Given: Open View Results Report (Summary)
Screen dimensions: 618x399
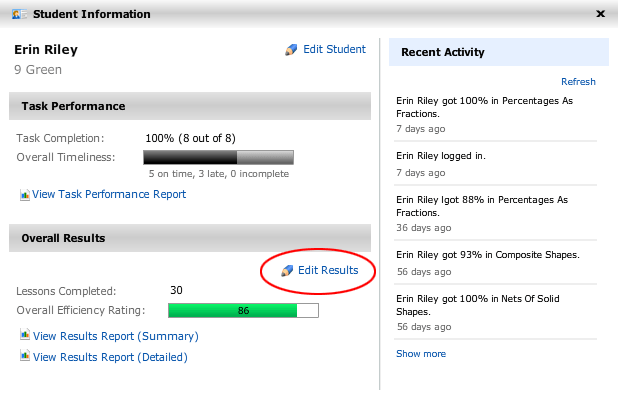Looking at the screenshot, I should [x=115, y=336].
